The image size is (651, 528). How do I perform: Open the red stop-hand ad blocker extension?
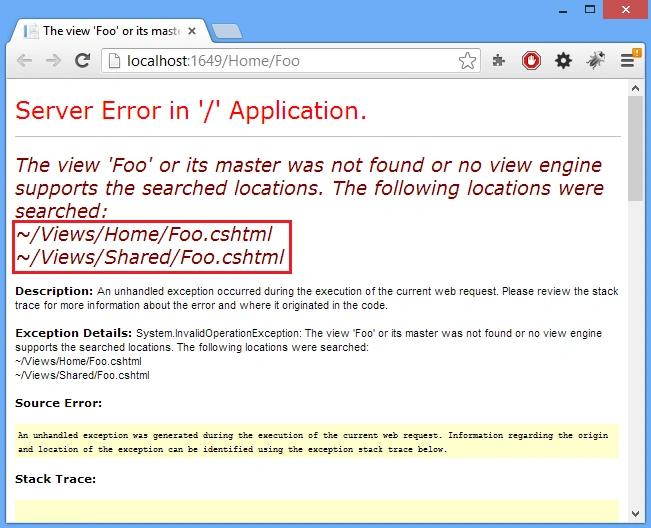click(531, 61)
